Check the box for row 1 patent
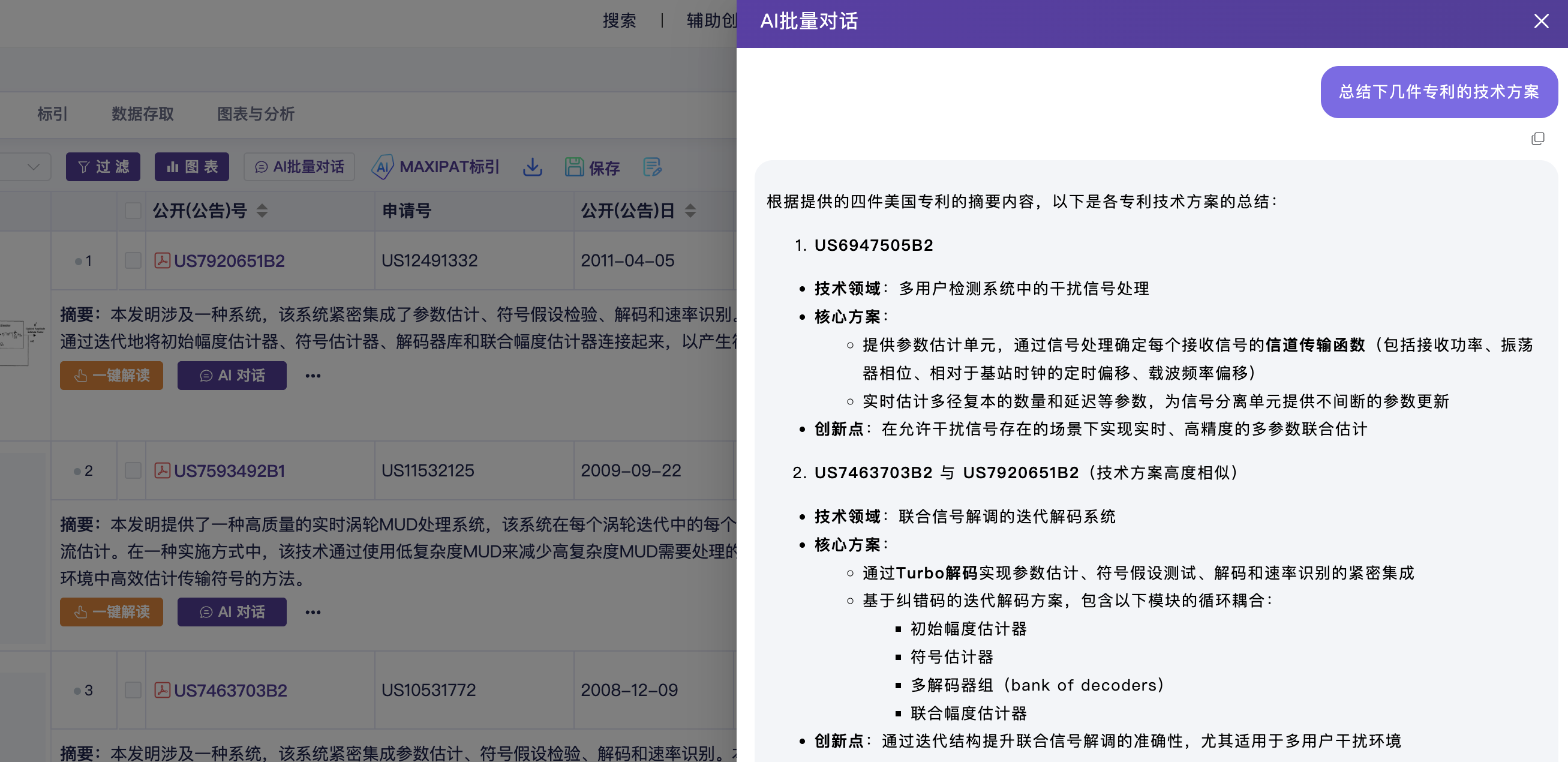Viewport: 1568px width, 762px height. coord(133,260)
